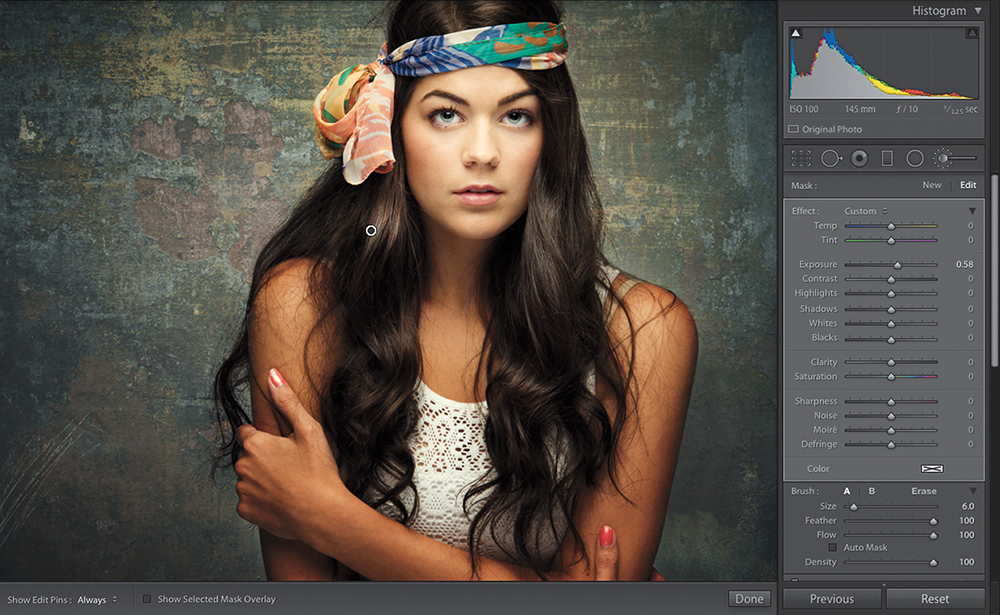Switch to brush B

(871, 491)
